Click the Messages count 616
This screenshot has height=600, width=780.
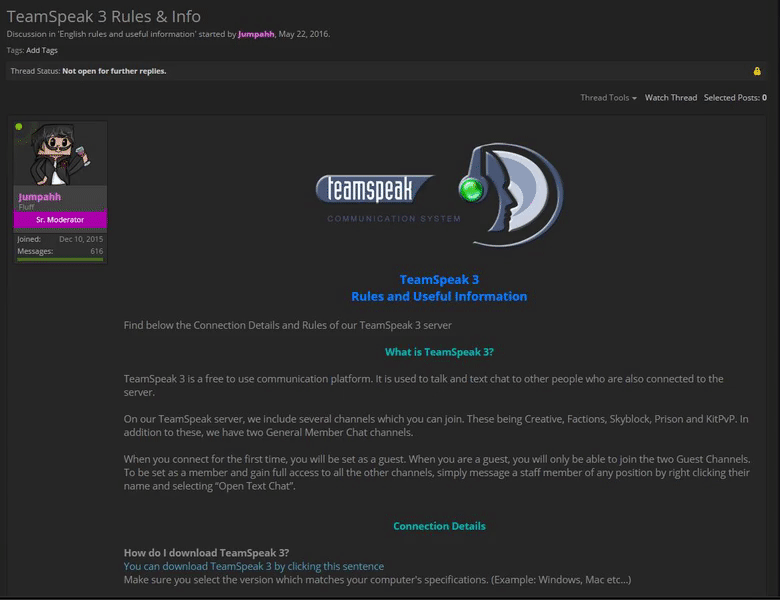[97, 251]
